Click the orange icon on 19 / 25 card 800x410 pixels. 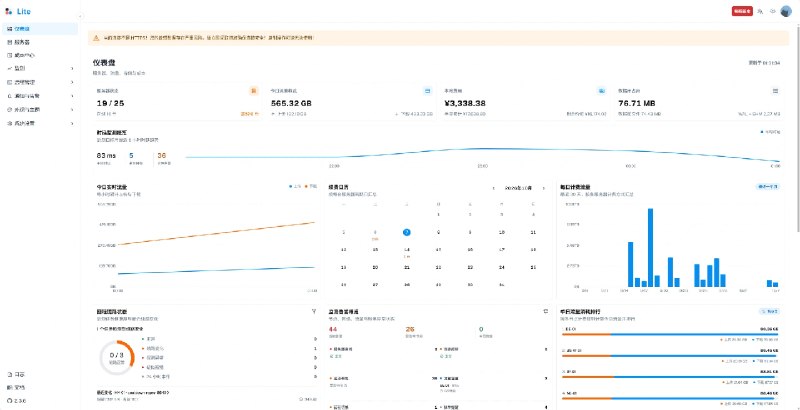254,91
